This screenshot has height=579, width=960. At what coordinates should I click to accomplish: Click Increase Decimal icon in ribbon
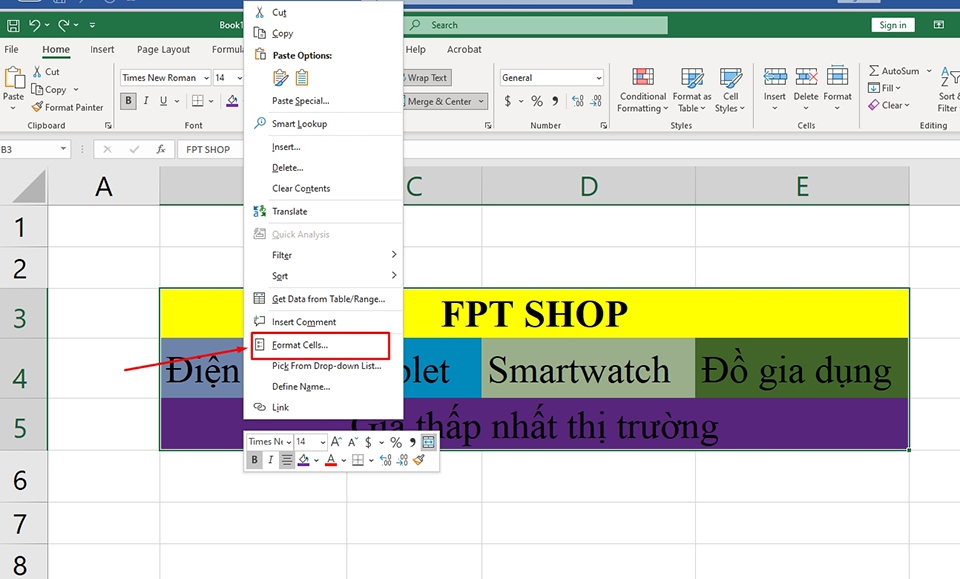[577, 101]
